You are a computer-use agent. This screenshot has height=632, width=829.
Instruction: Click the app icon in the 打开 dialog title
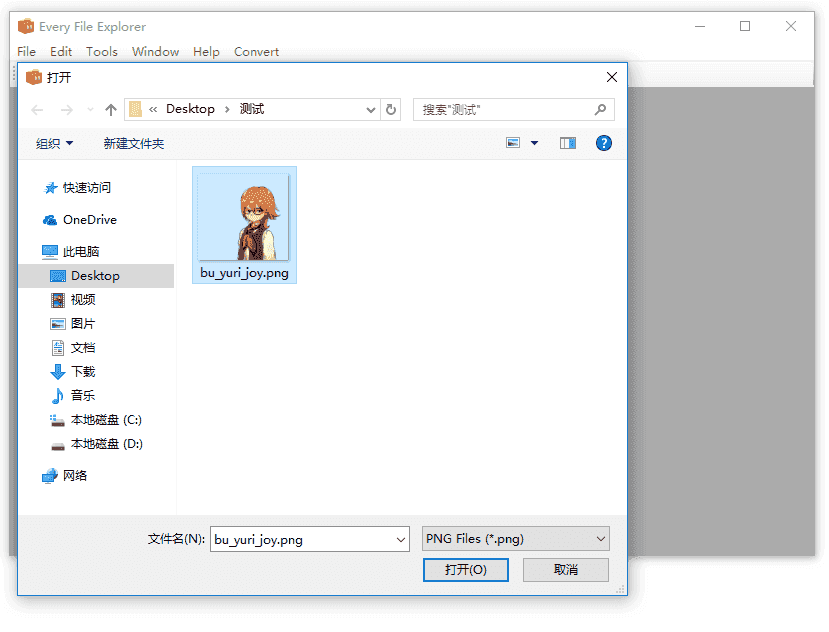click(x=34, y=77)
